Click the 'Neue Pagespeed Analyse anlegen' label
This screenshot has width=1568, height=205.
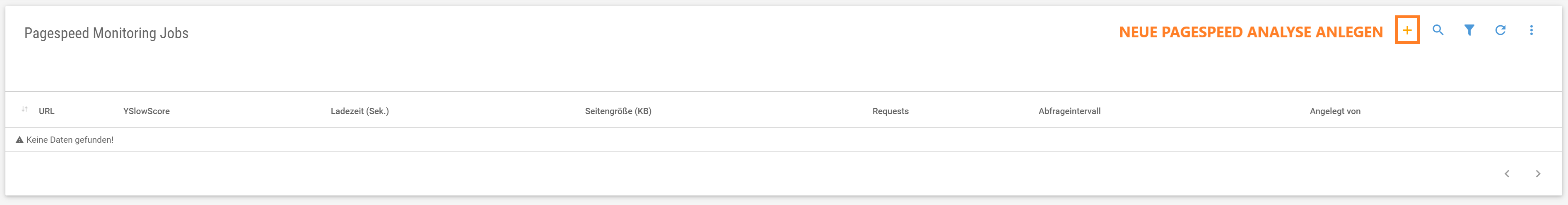pyautogui.click(x=1251, y=32)
